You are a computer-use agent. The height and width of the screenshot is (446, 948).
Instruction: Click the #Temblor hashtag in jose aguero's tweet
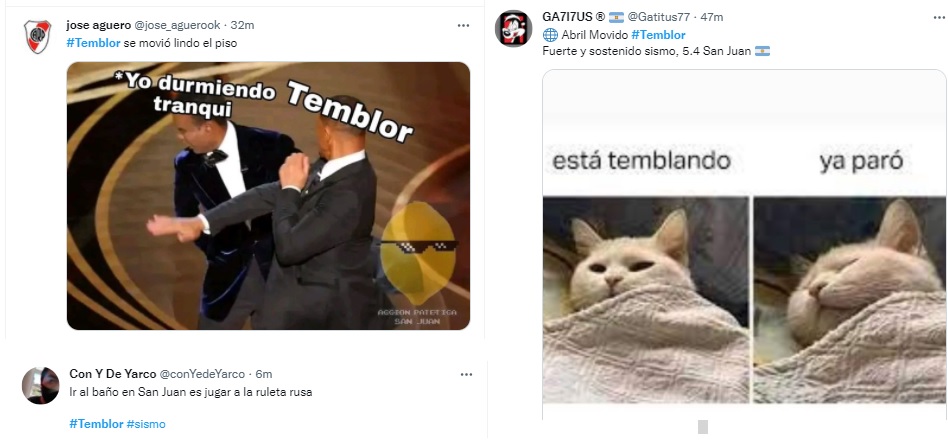tap(93, 43)
